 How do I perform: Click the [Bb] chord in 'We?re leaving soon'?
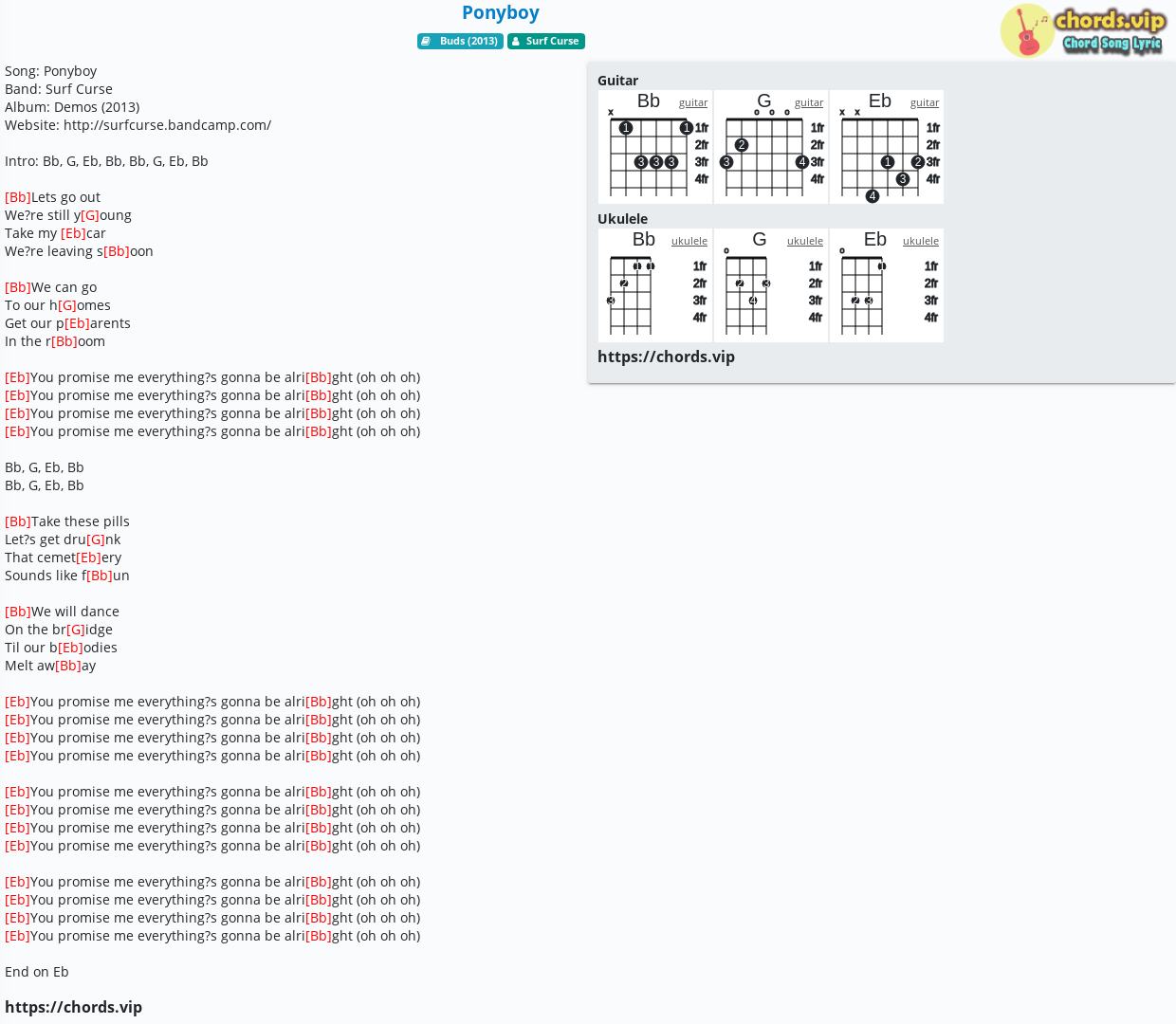pyautogui.click(x=117, y=251)
